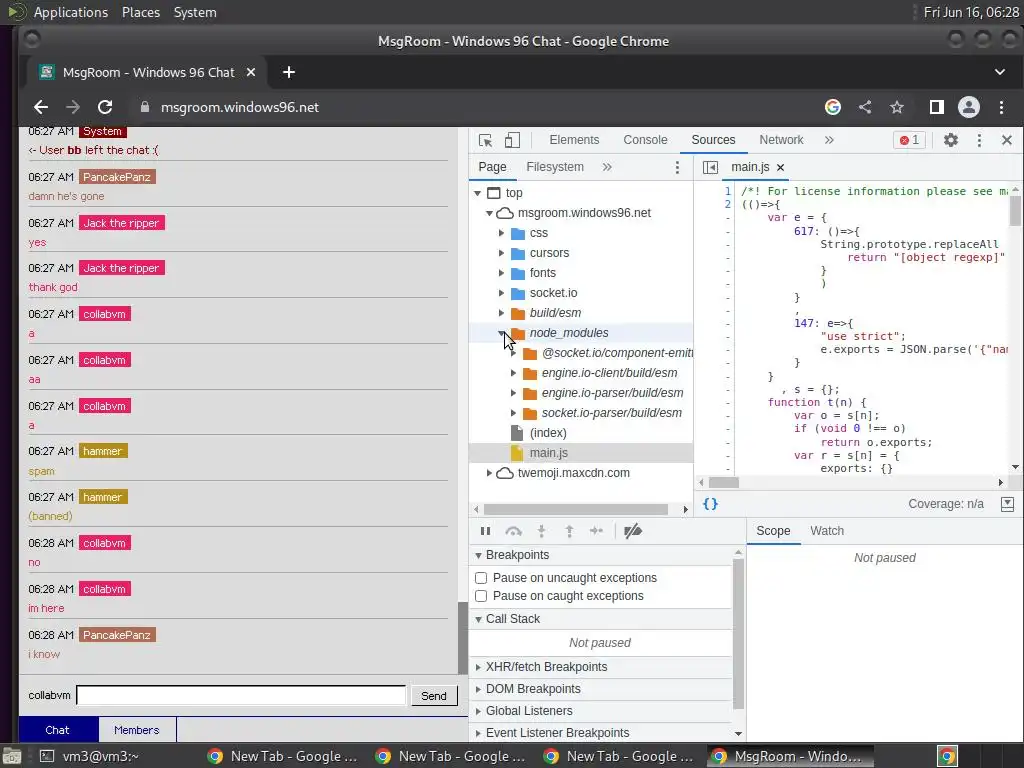The image size is (1024, 768).
Task: Open DevTools settings gear
Action: [951, 140]
